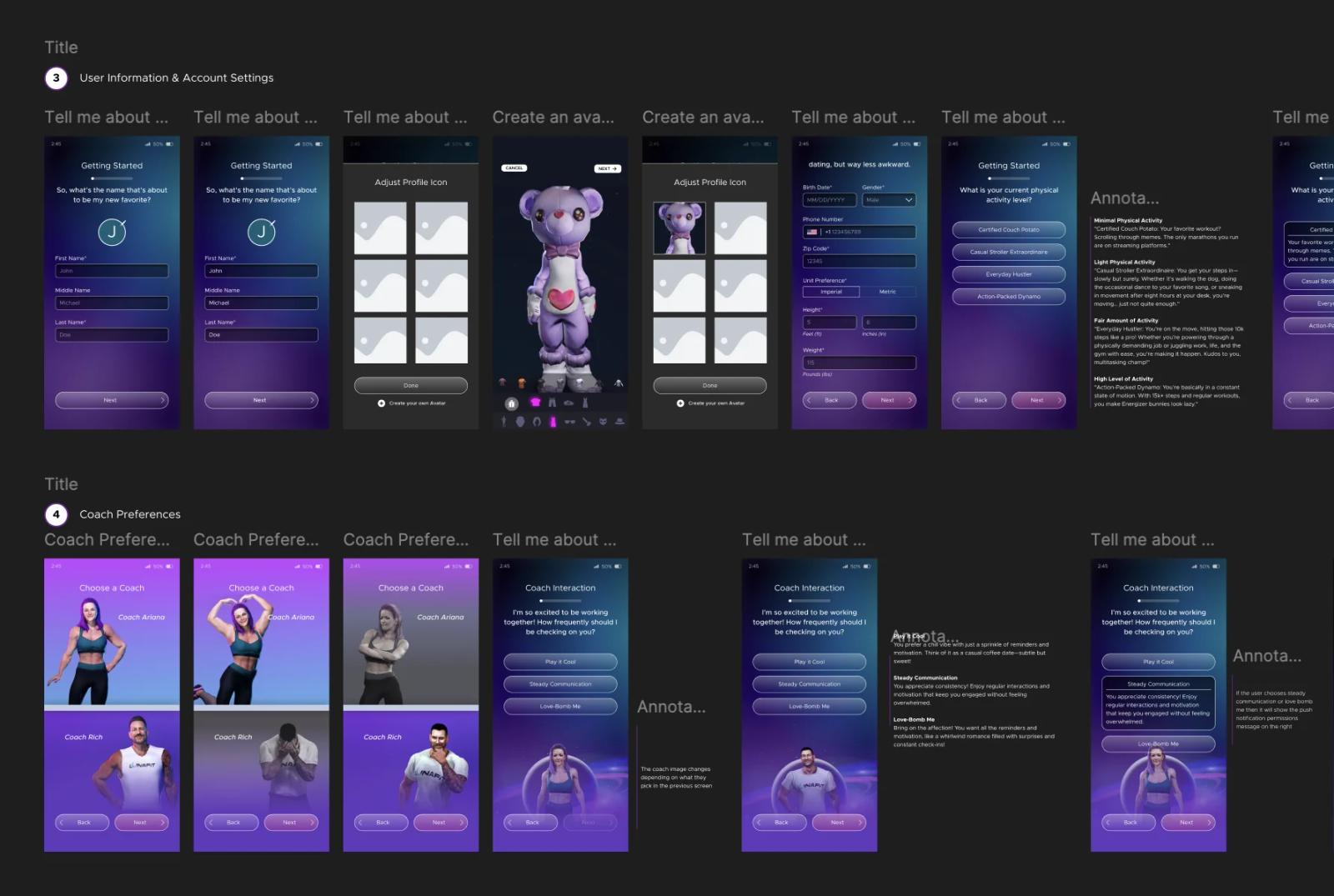This screenshot has height=896, width=1334.
Task: Click Next in the physical activity level frame
Action: (x=1039, y=400)
